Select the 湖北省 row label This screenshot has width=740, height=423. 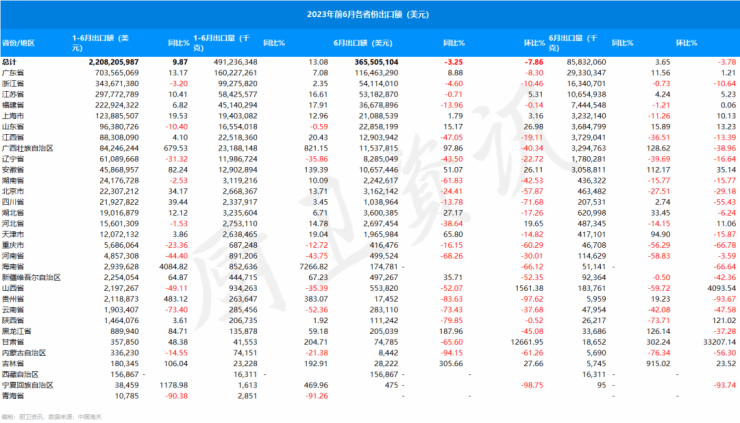13,213
